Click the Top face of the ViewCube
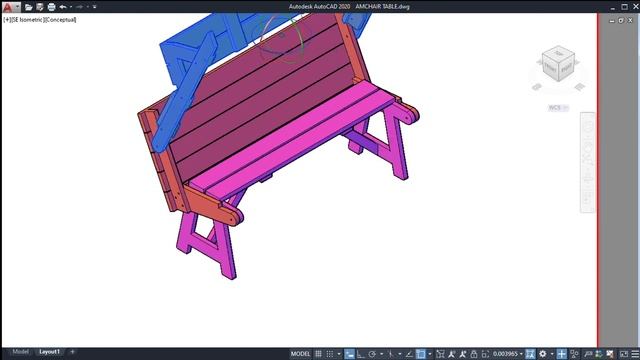The image size is (640, 360). click(559, 53)
